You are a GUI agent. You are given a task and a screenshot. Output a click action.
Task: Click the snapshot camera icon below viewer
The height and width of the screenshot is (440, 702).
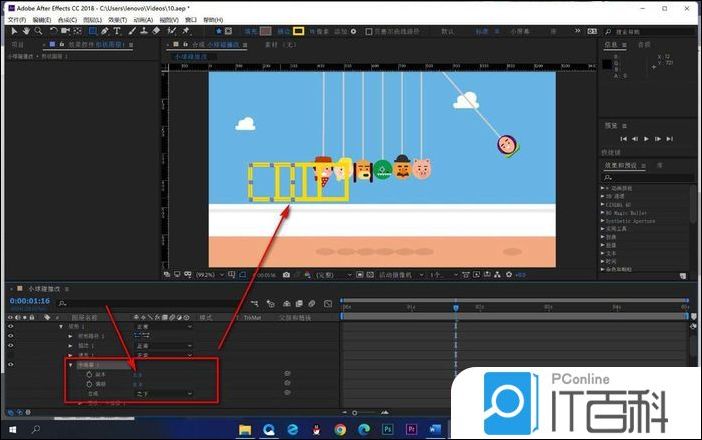click(x=286, y=274)
